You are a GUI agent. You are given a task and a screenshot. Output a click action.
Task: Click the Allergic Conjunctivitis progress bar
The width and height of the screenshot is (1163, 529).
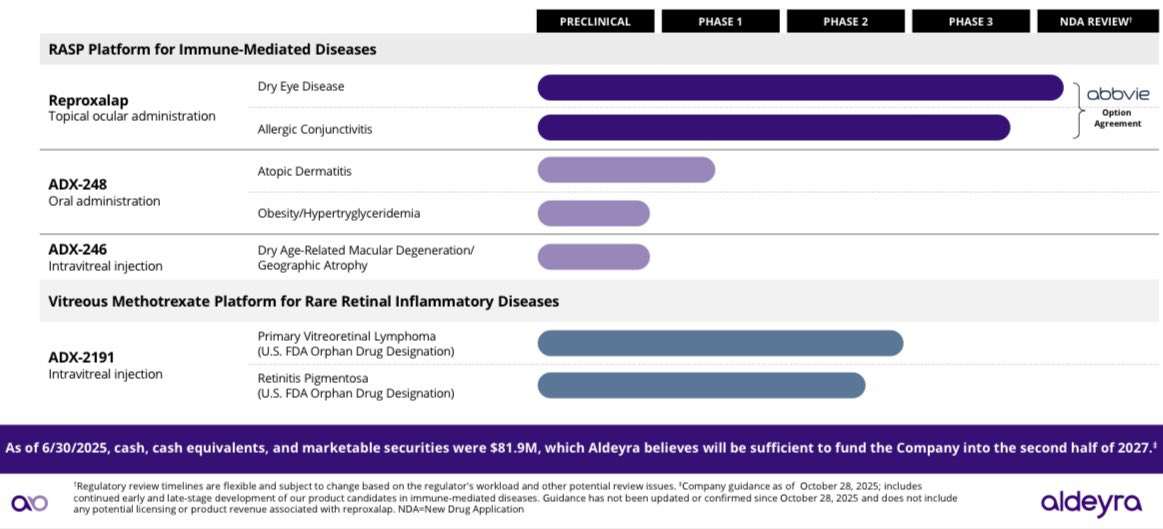tap(774, 128)
